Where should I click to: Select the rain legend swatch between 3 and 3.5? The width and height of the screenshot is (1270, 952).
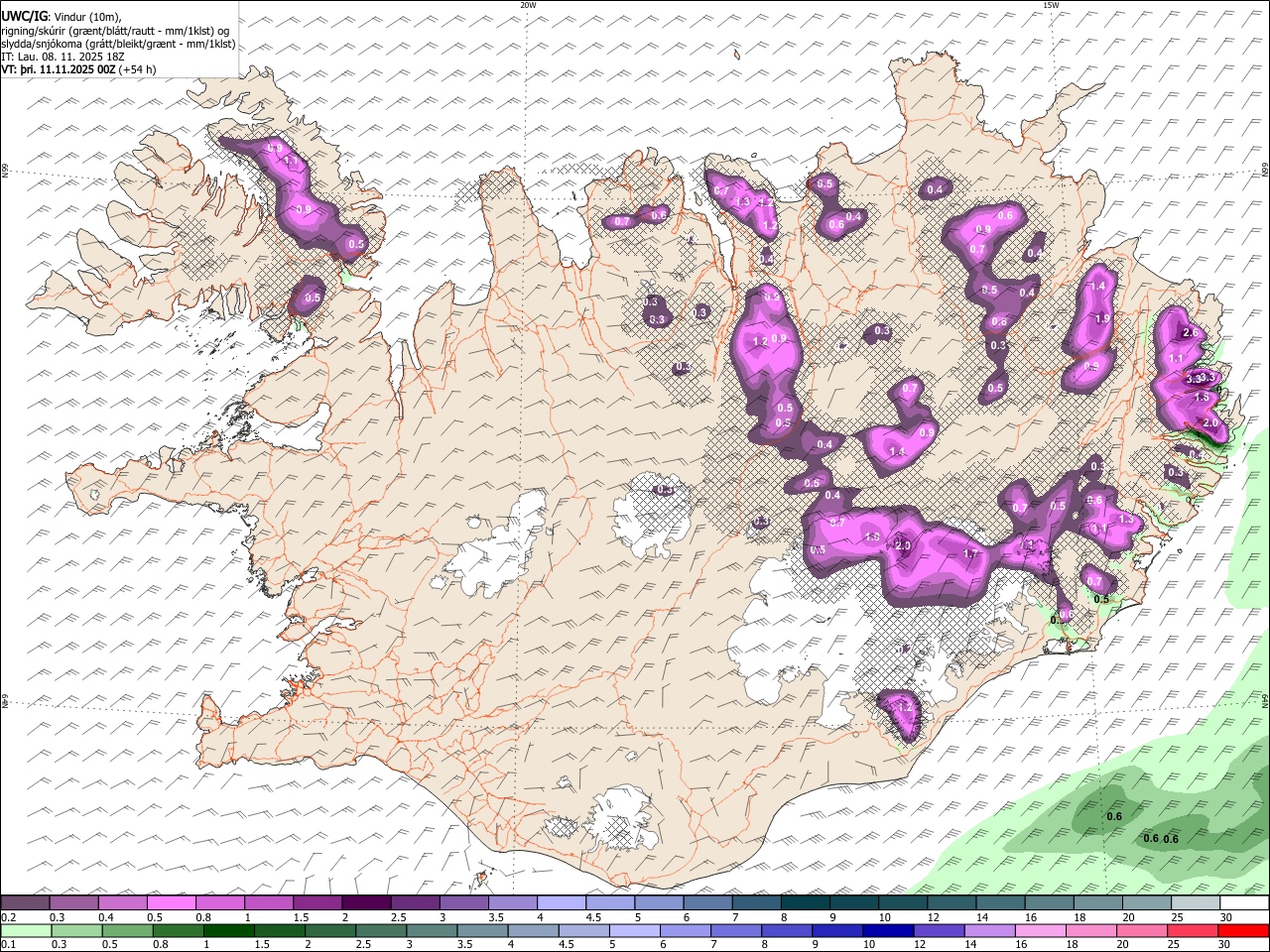click(x=432, y=930)
